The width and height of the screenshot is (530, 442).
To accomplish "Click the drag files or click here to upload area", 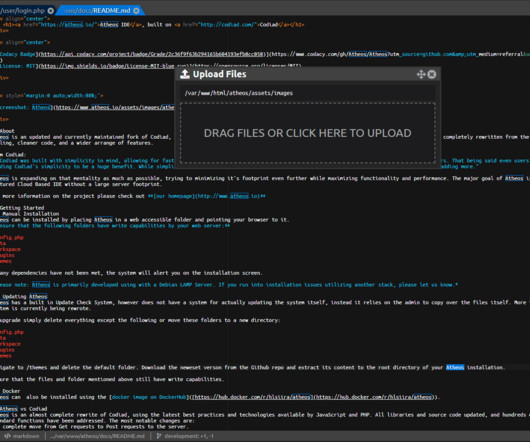I will [x=308, y=133].
